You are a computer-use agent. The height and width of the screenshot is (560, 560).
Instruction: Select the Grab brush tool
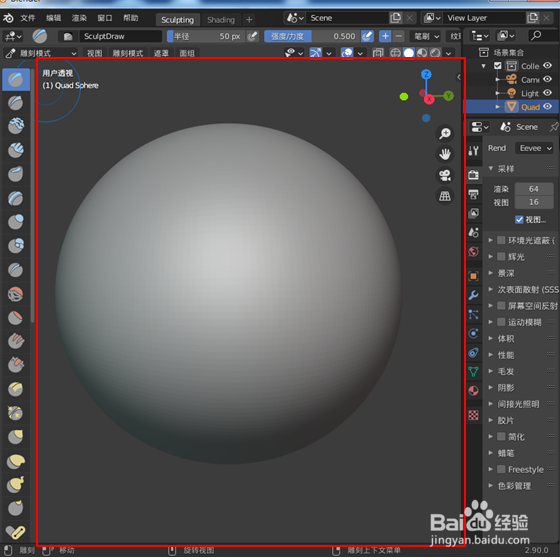click(16, 436)
